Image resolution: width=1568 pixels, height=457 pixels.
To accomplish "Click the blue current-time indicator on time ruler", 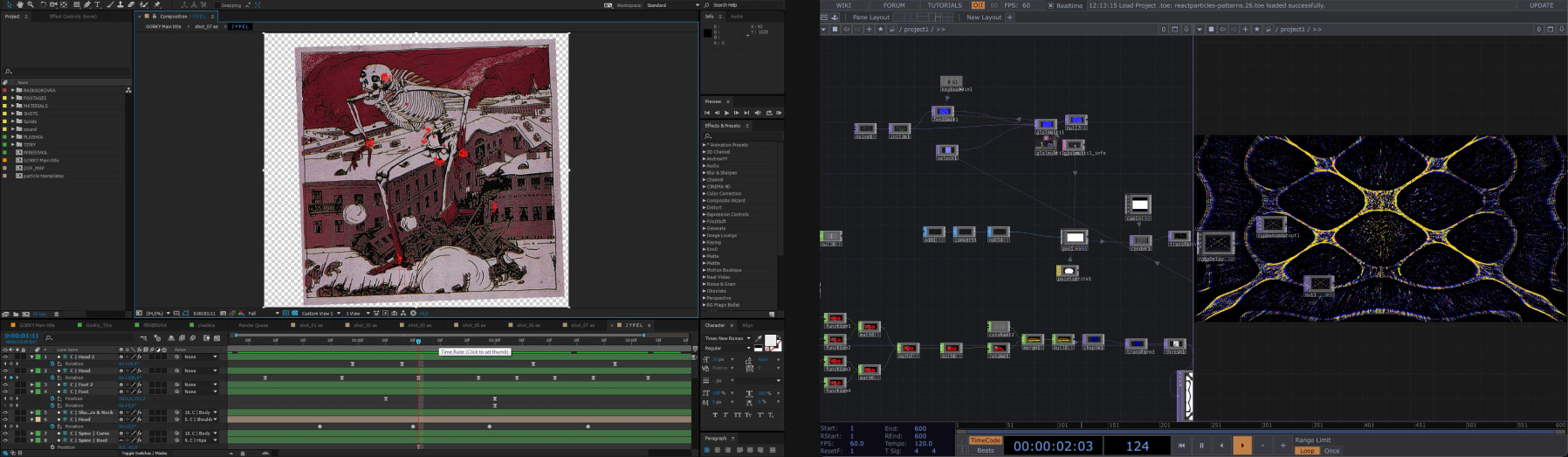I will [x=418, y=341].
